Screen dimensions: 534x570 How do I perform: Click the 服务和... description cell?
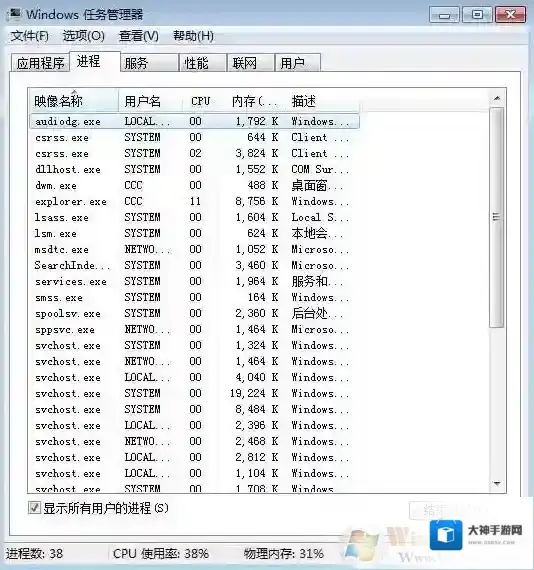[x=317, y=281]
